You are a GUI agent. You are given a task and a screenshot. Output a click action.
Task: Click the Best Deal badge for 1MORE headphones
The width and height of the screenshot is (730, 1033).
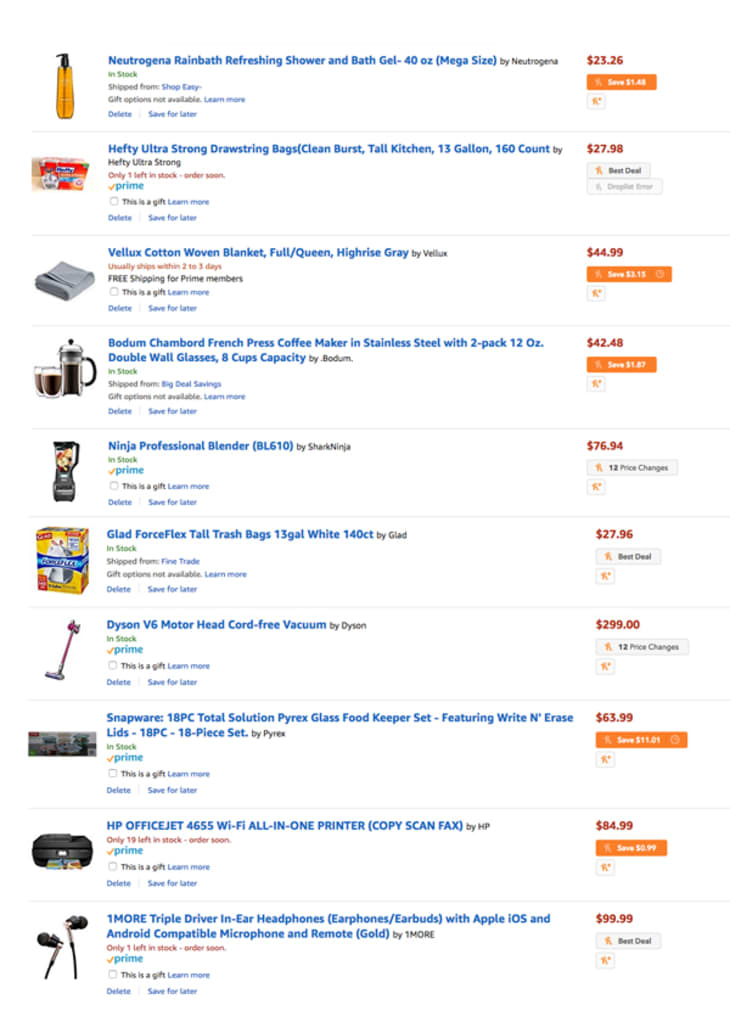(x=627, y=940)
